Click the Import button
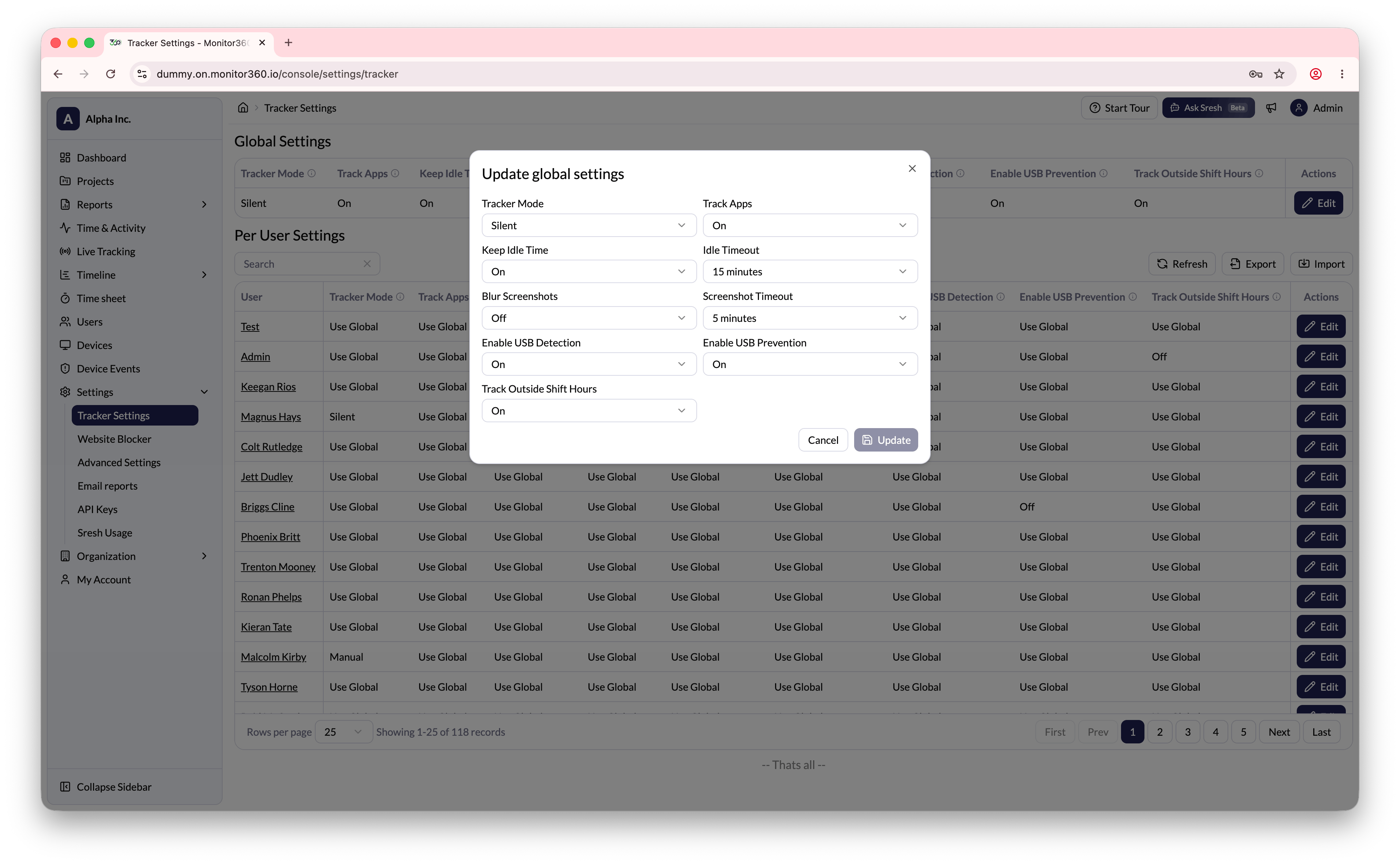Viewport: 1400px width, 865px height. (x=1321, y=264)
